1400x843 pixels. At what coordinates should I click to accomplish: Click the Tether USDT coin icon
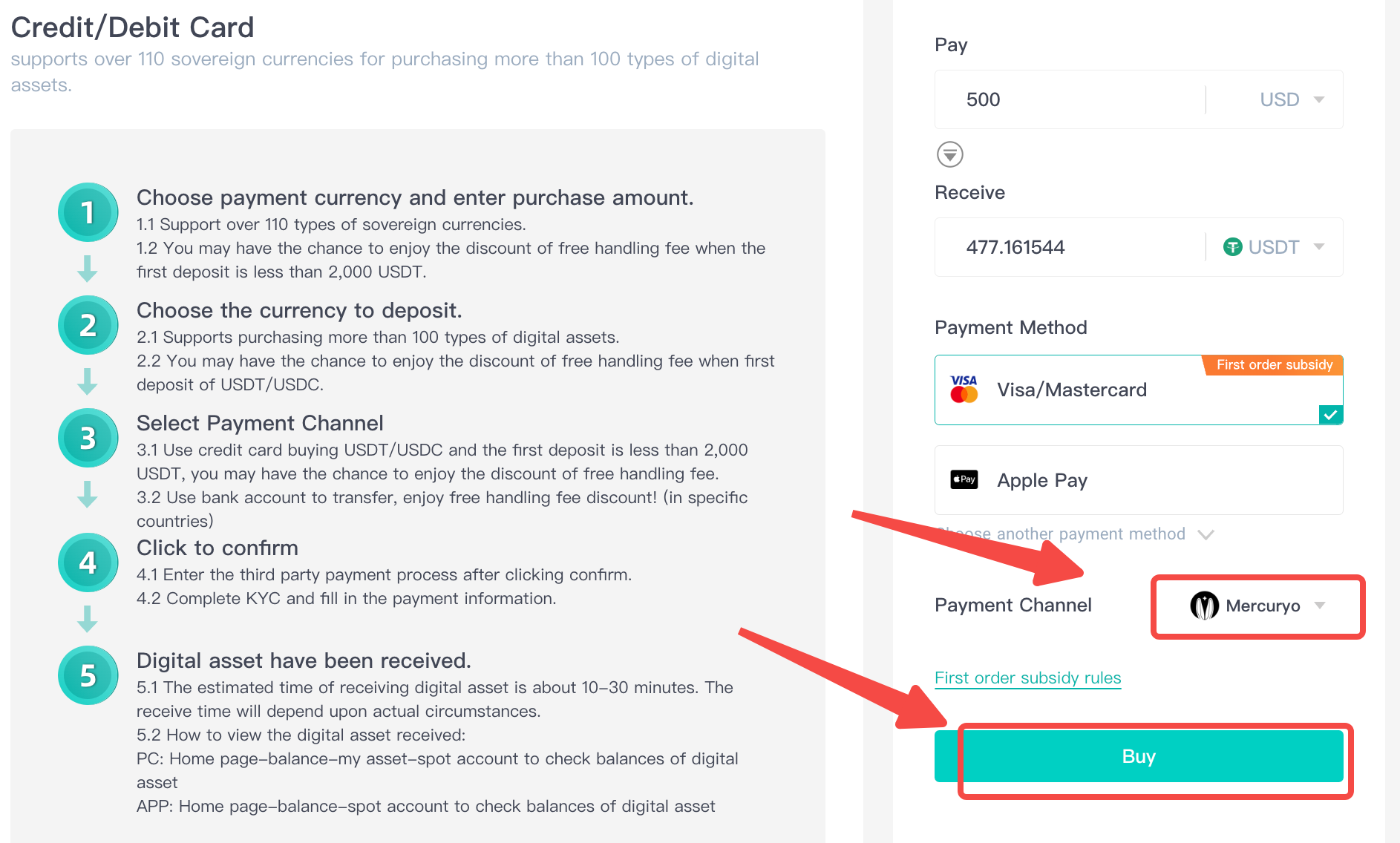click(1232, 247)
